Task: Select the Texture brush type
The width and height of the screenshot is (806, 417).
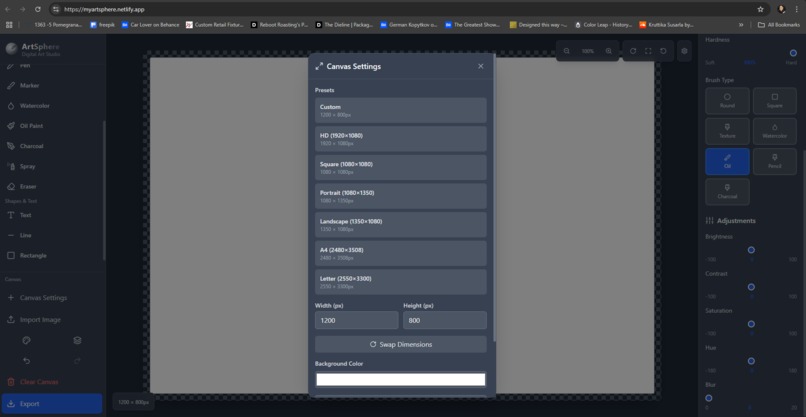Action: 727,131
